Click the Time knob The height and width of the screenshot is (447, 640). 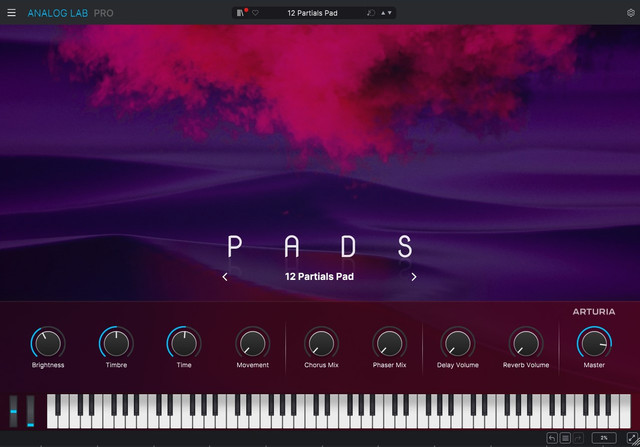click(184, 343)
